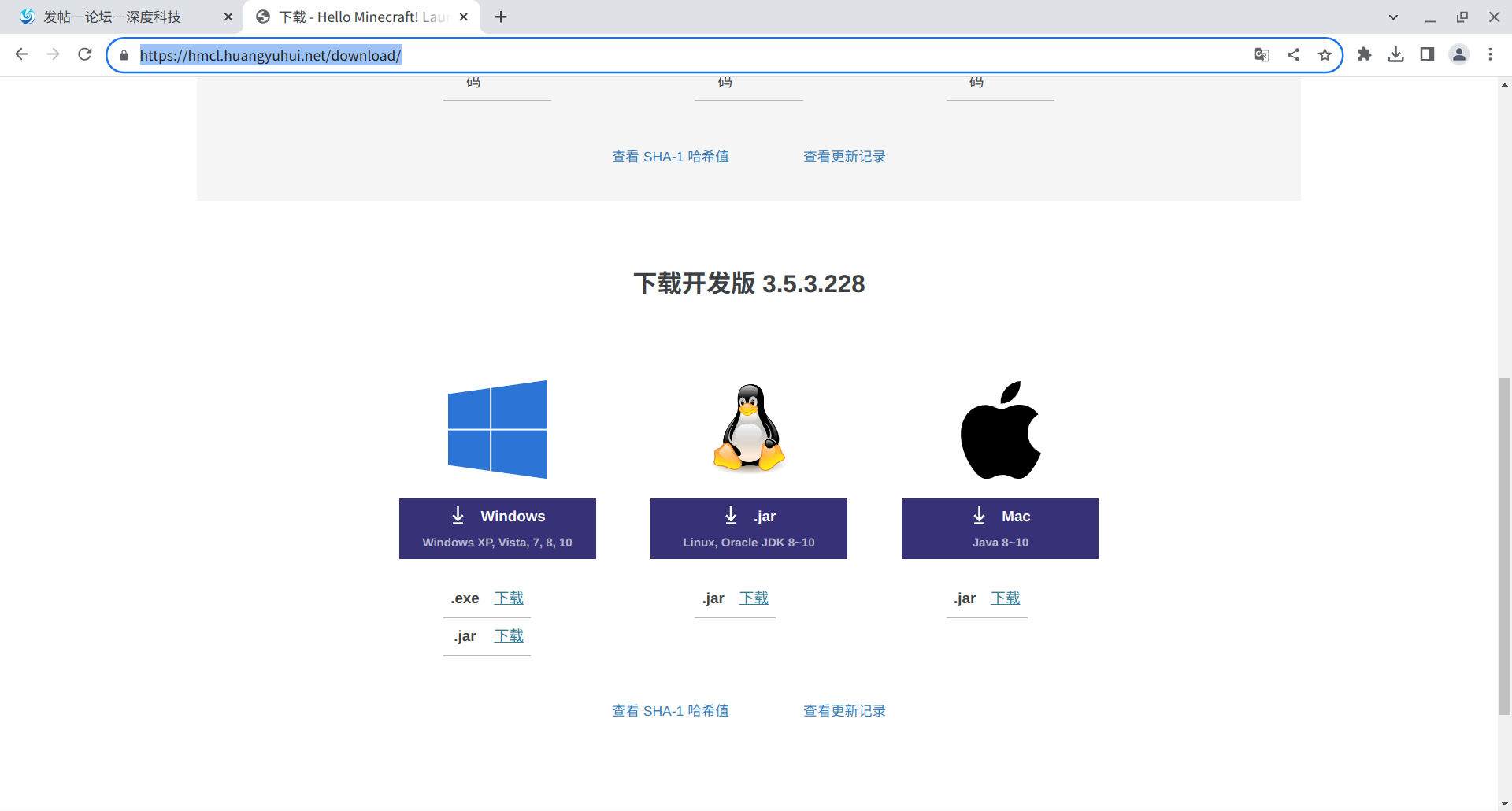Viewport: 1512px width, 811px height.
Task: Download the Windows .jar file
Action: (x=509, y=635)
